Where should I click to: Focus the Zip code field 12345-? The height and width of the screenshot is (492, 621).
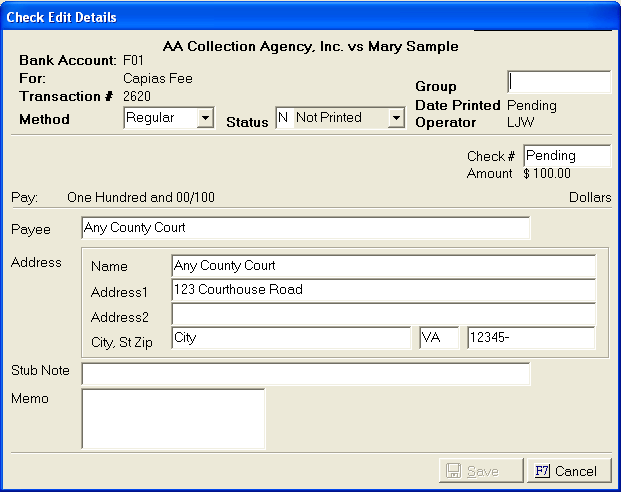coord(530,338)
